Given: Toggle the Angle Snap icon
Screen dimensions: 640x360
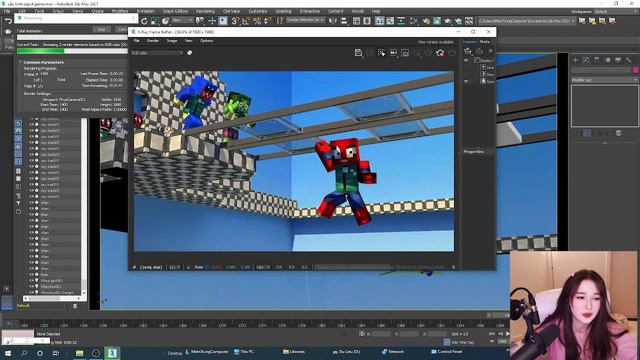Looking at the screenshot, I should (x=246, y=20).
